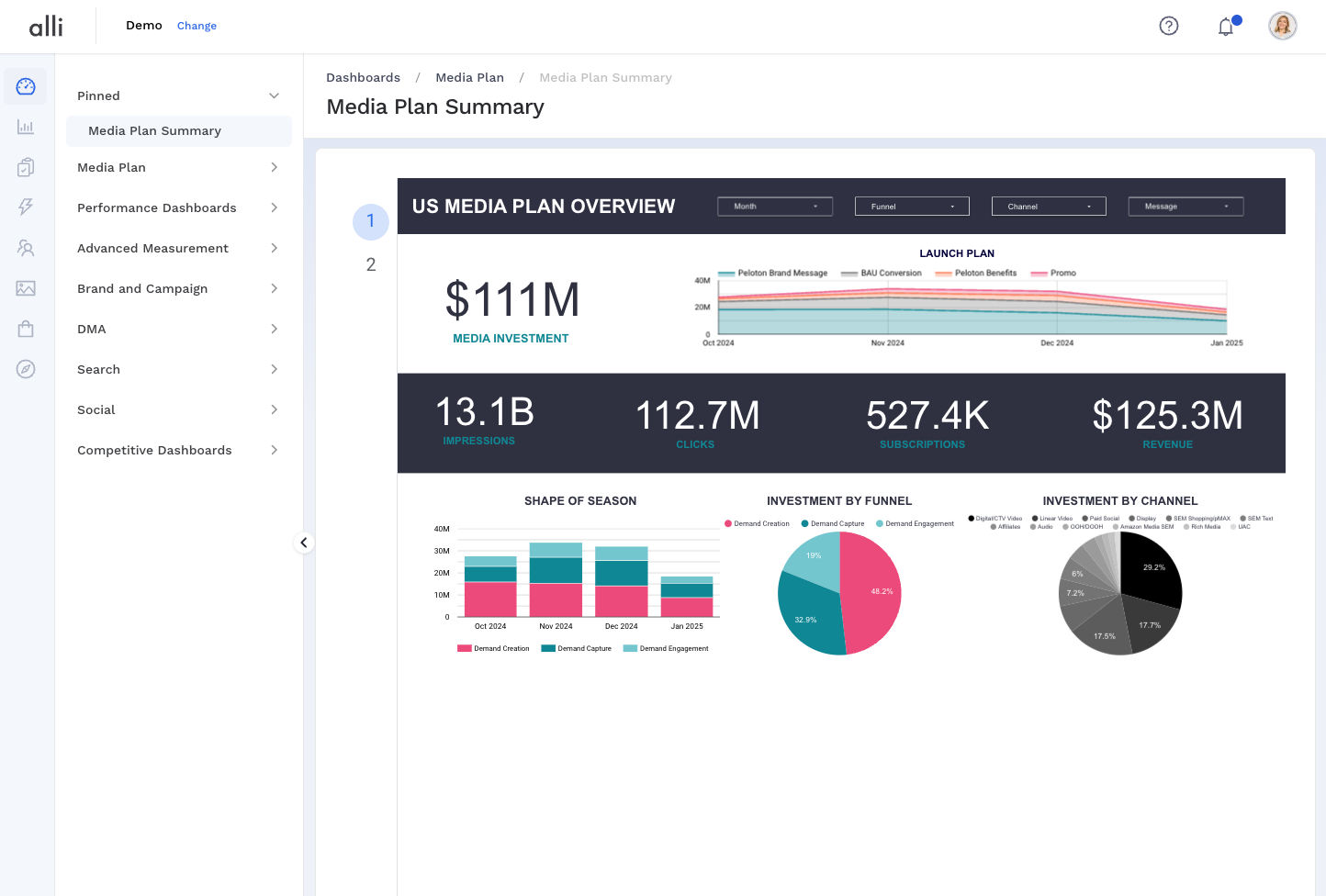Open the Month filter dropdown
Screen dimensions: 1326x896
tap(775, 207)
